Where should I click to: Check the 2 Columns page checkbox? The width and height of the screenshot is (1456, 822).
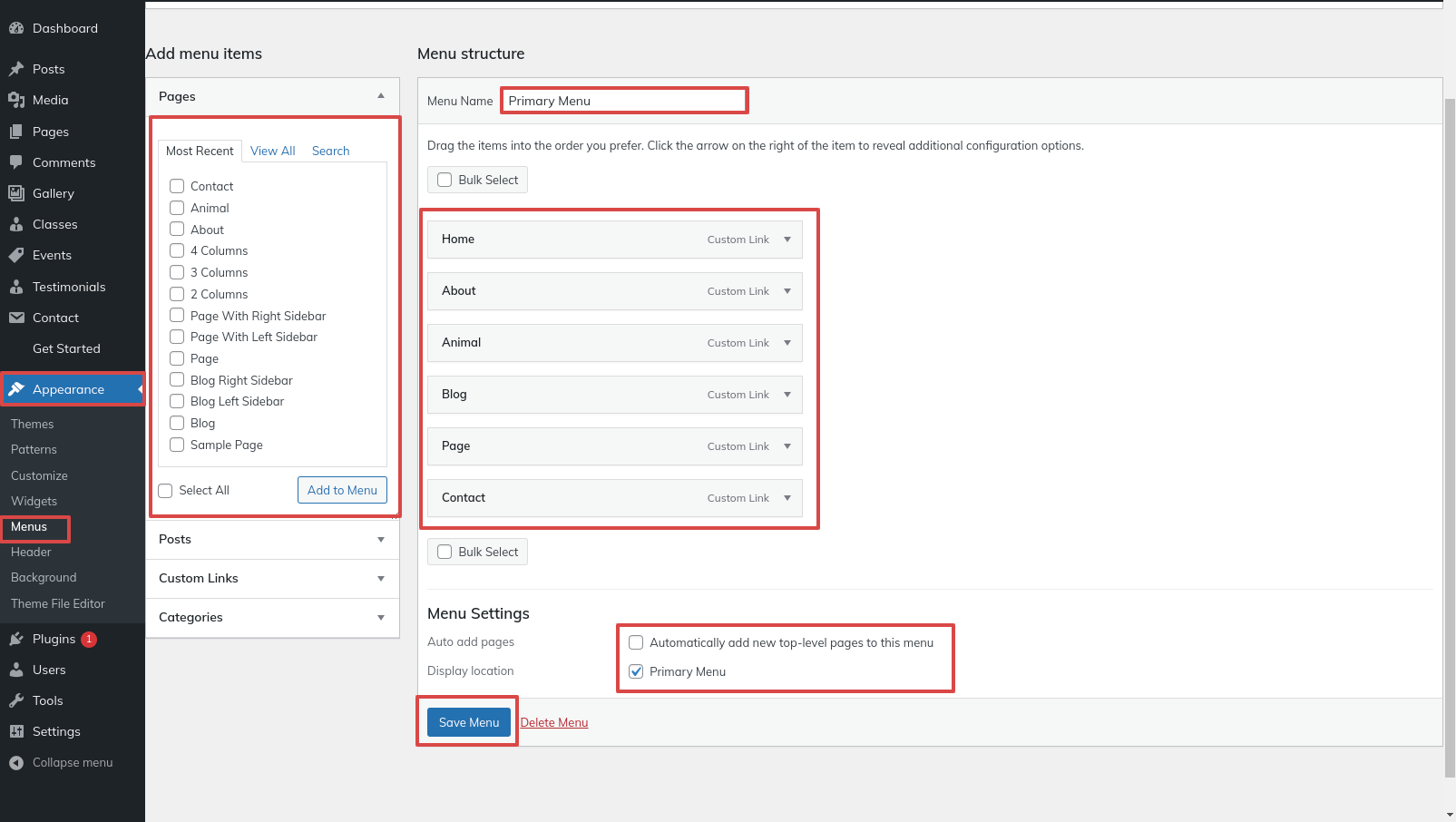(177, 294)
